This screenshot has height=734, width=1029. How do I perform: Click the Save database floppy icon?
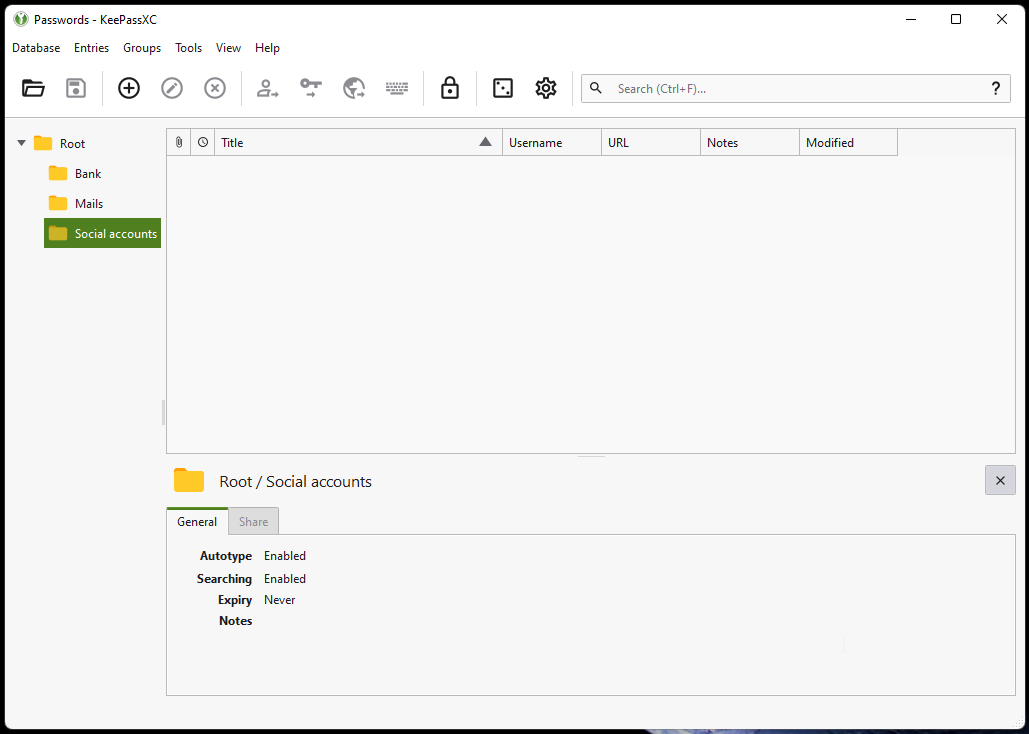[76, 88]
